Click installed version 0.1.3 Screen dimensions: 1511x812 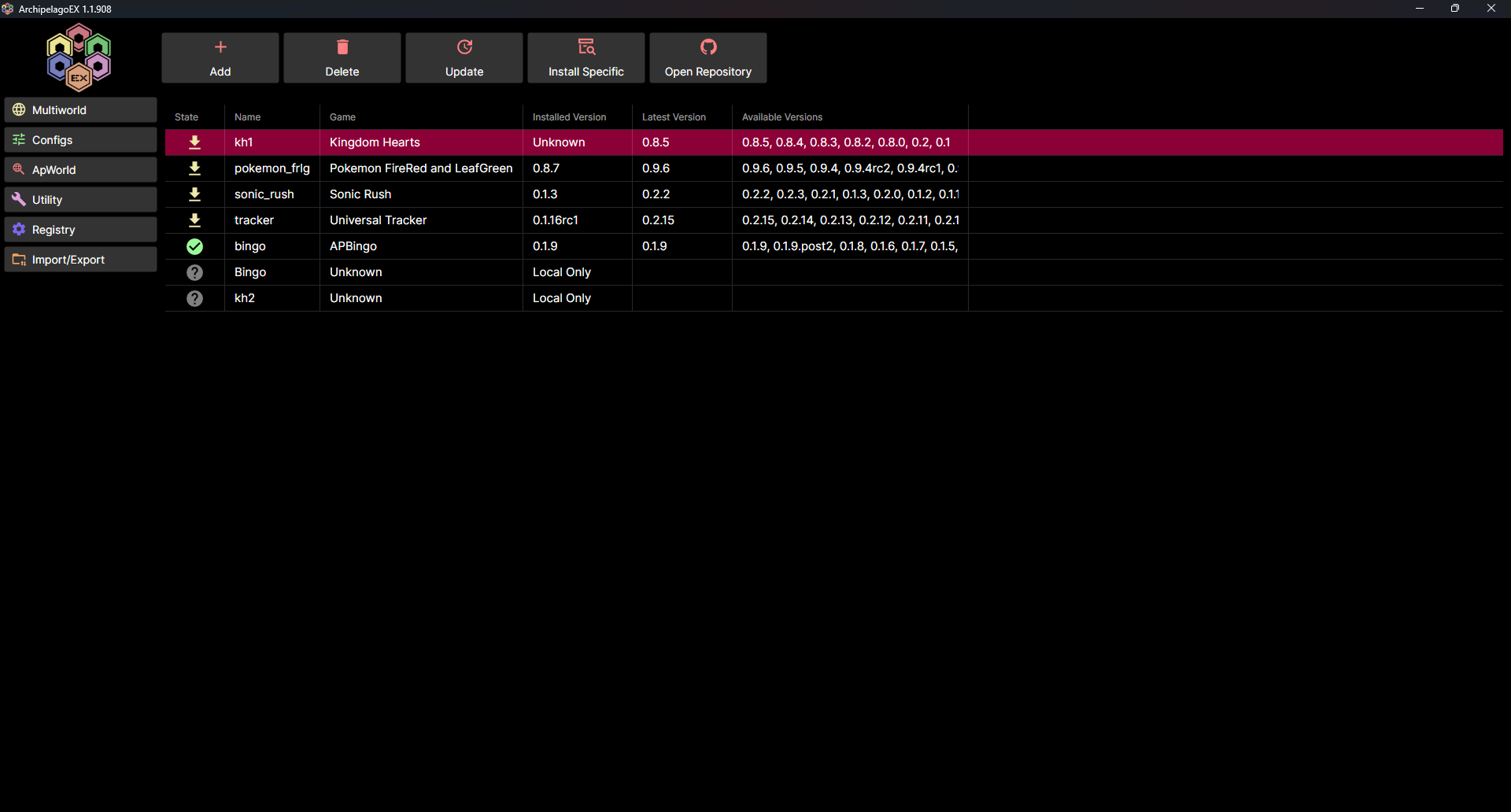tap(578, 194)
